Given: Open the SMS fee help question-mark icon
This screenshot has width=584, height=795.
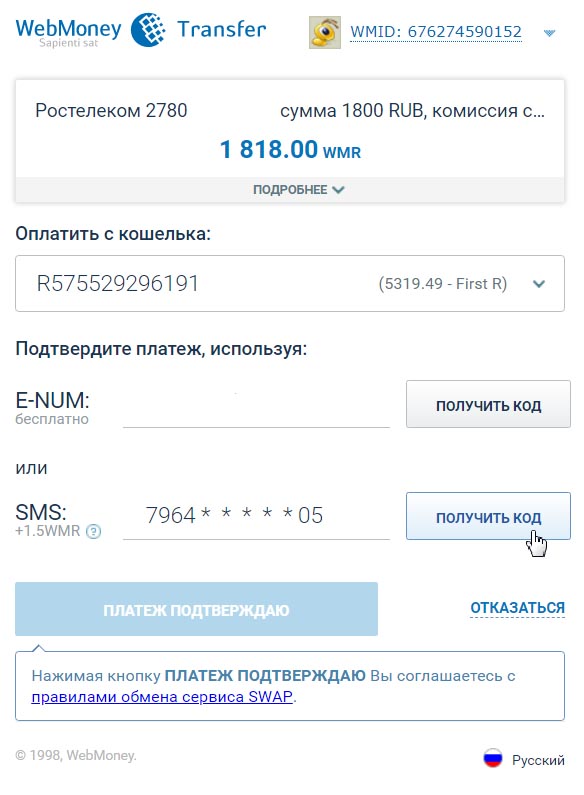Looking at the screenshot, I should [x=93, y=531].
